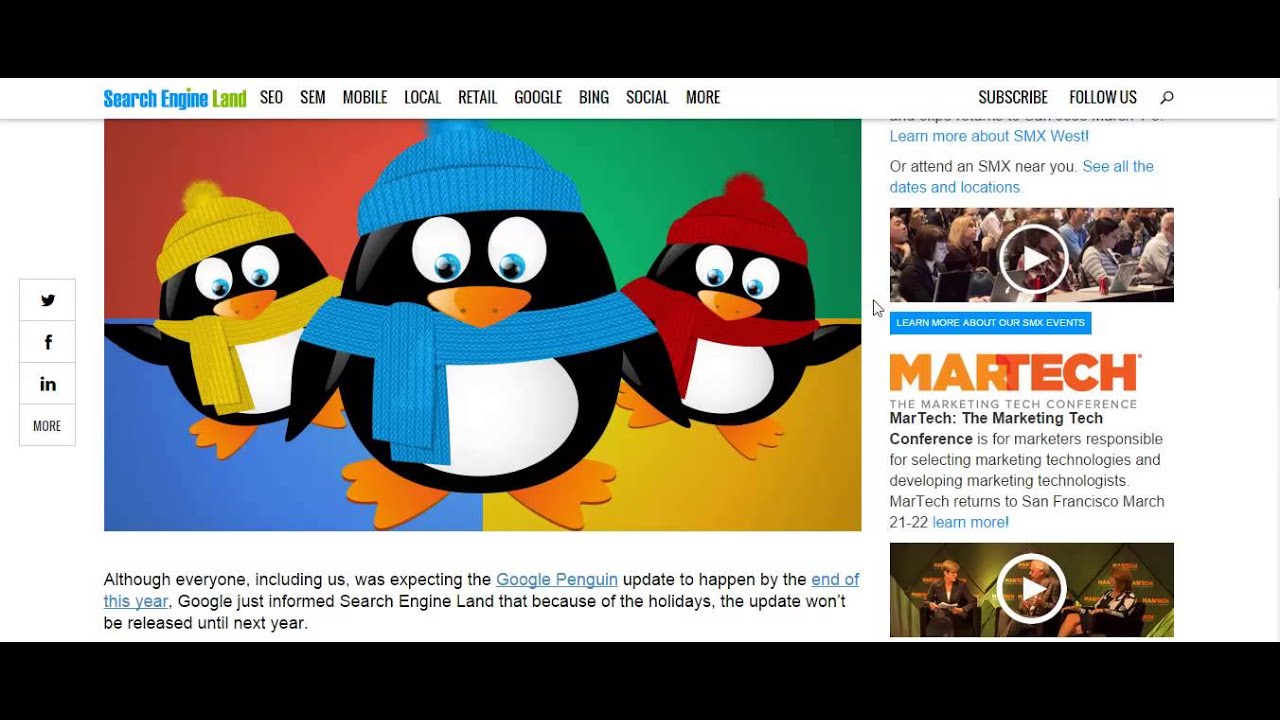This screenshot has height=720, width=1280.
Task: Open the RETAIL menu item
Action: (477, 97)
